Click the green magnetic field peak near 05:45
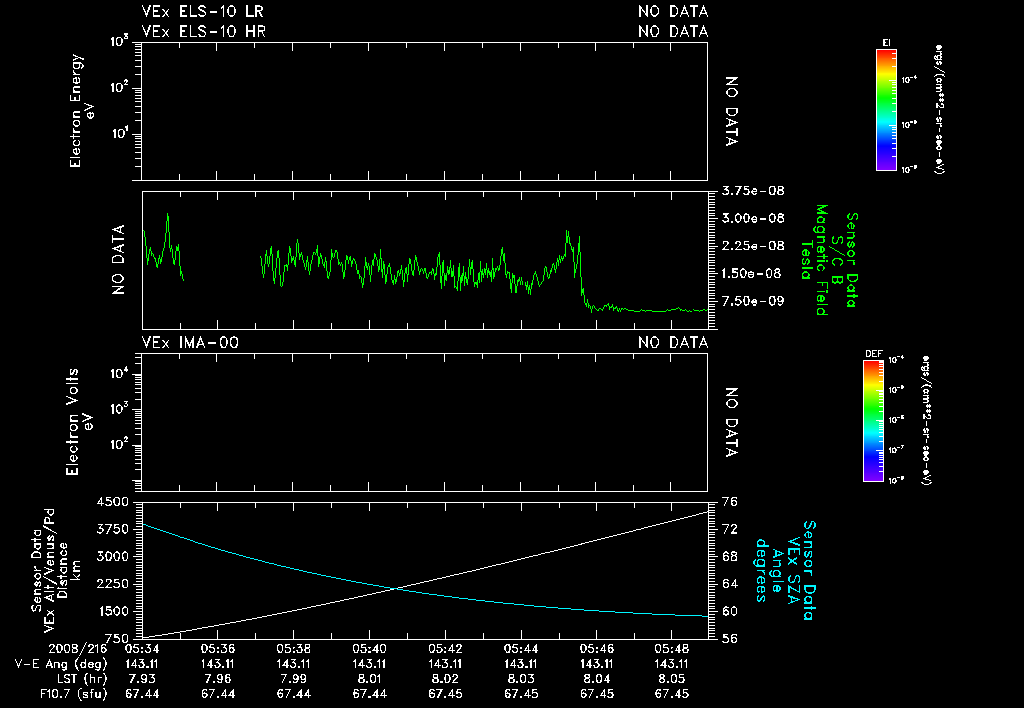 point(568,231)
